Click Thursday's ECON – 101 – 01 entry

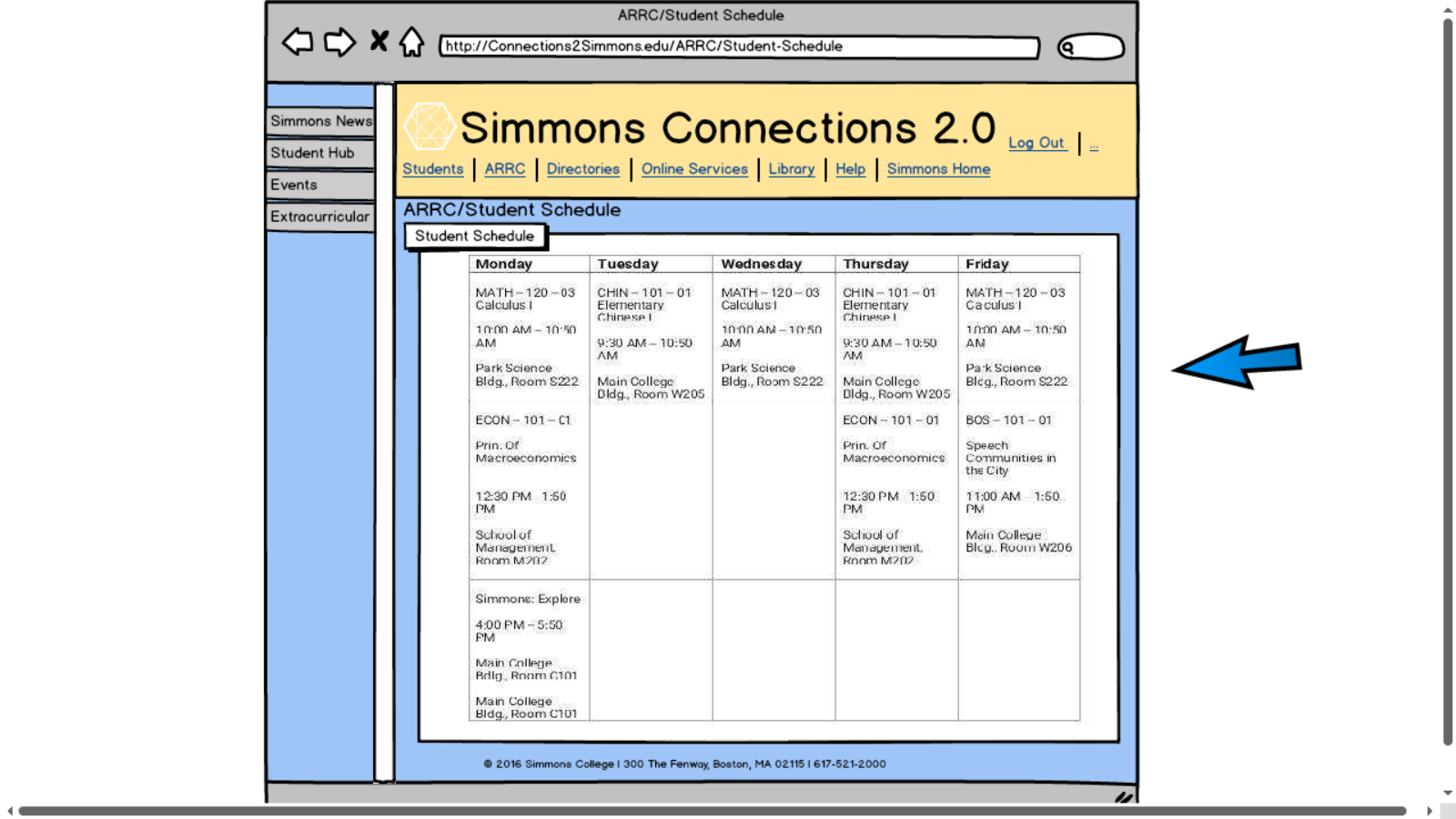pyautogui.click(x=891, y=420)
